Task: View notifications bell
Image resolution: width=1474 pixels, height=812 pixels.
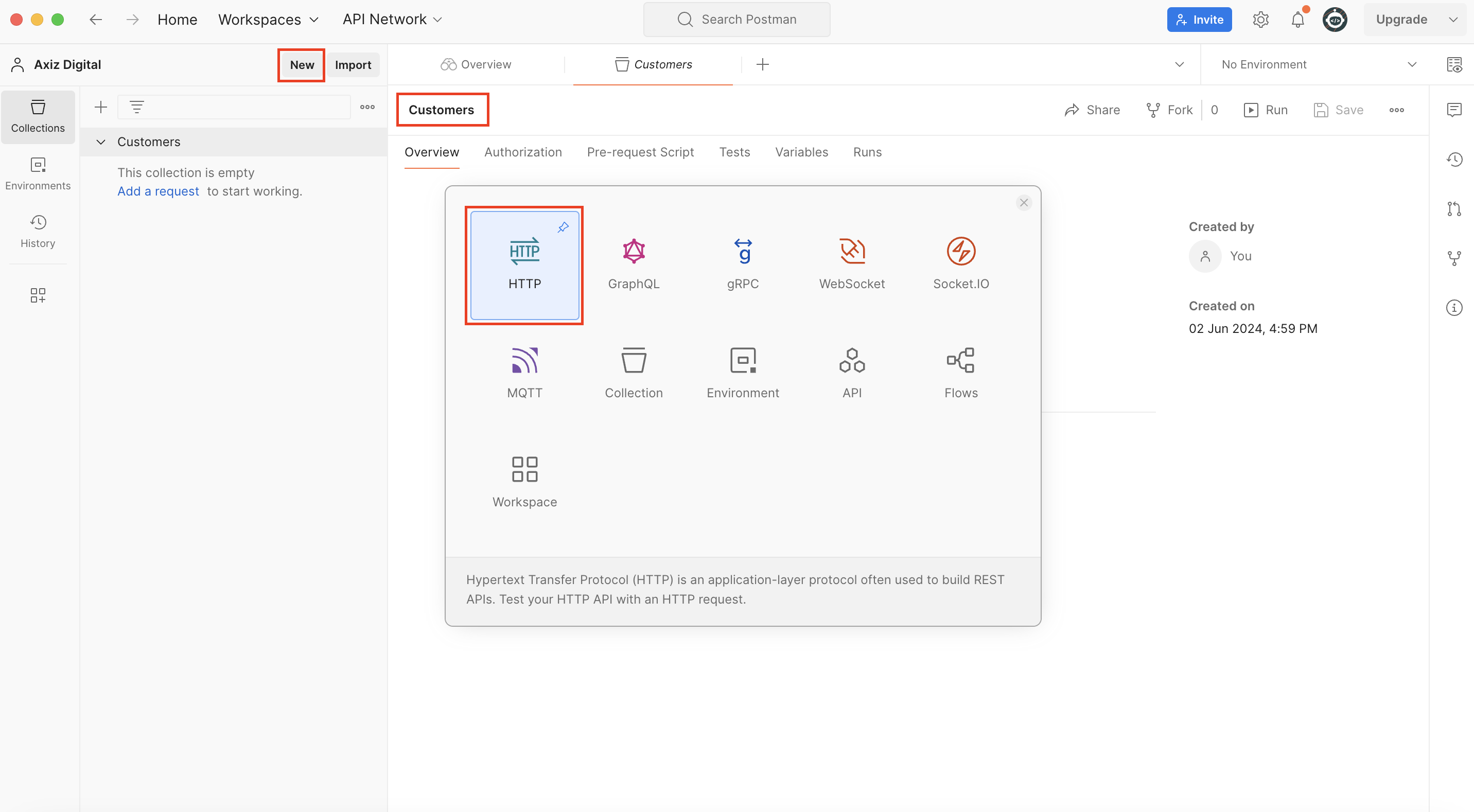Action: (1298, 20)
